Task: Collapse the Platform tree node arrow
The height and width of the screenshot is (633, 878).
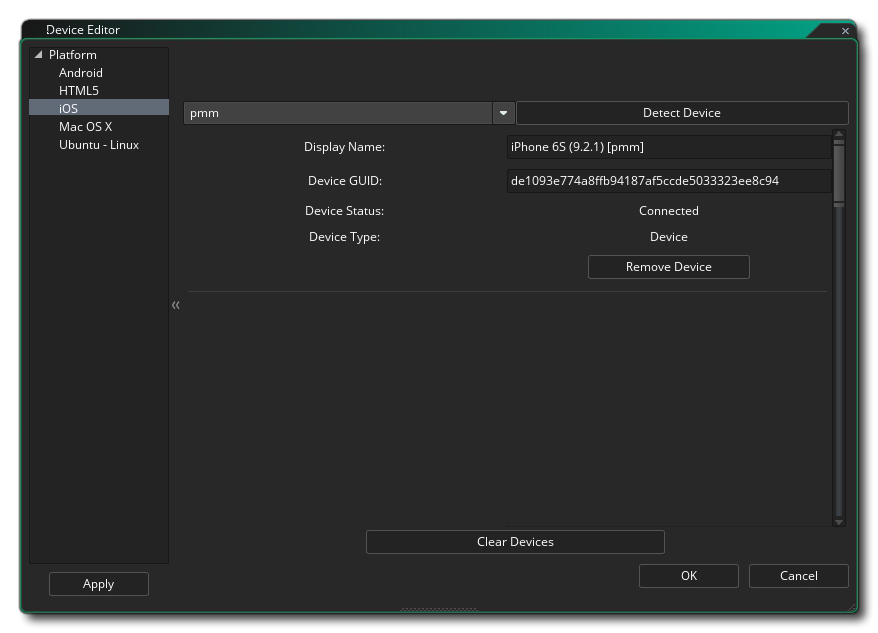Action: pos(39,55)
